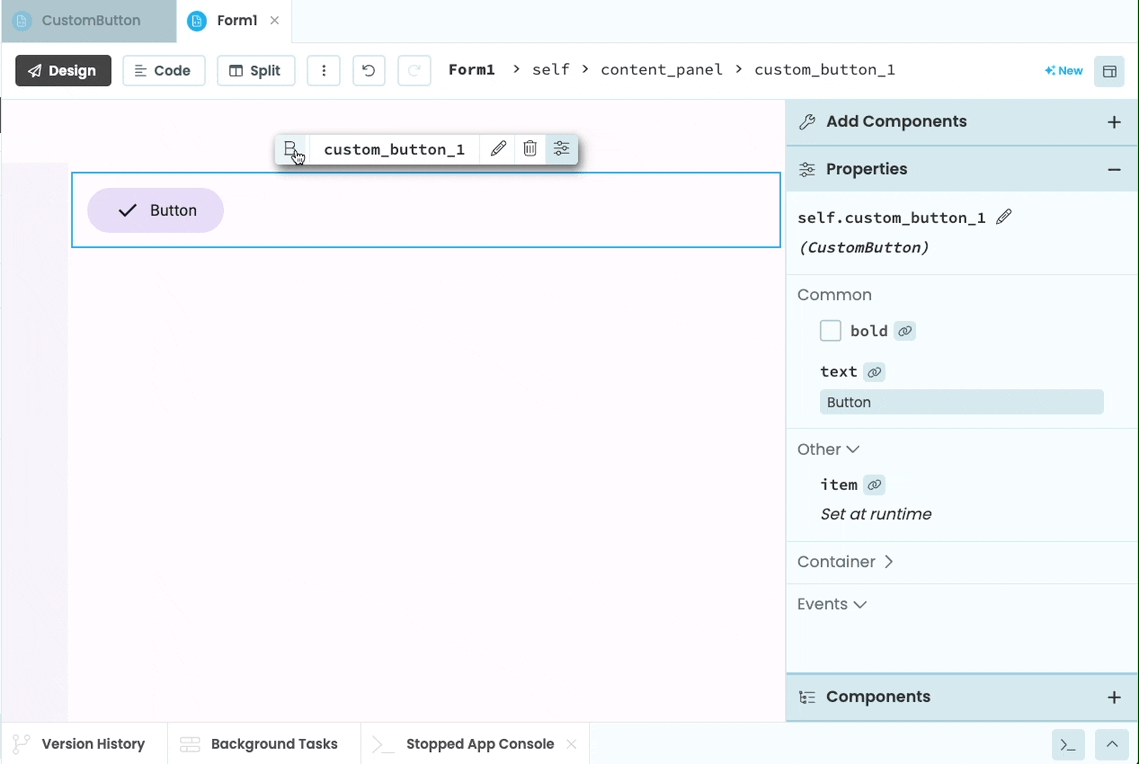This screenshot has width=1139, height=764.
Task: Expand the Container section
Action: (x=845, y=562)
